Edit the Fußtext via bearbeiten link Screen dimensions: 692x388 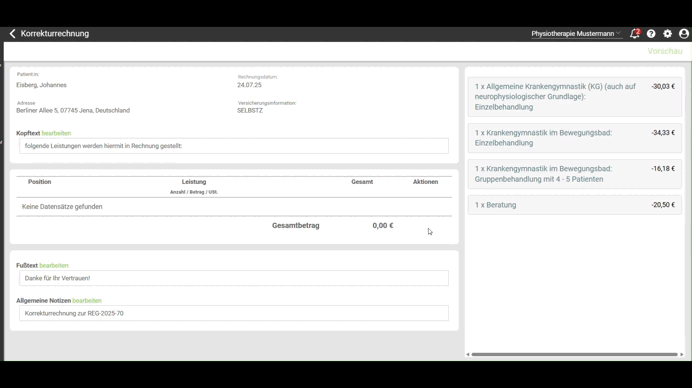tap(54, 265)
